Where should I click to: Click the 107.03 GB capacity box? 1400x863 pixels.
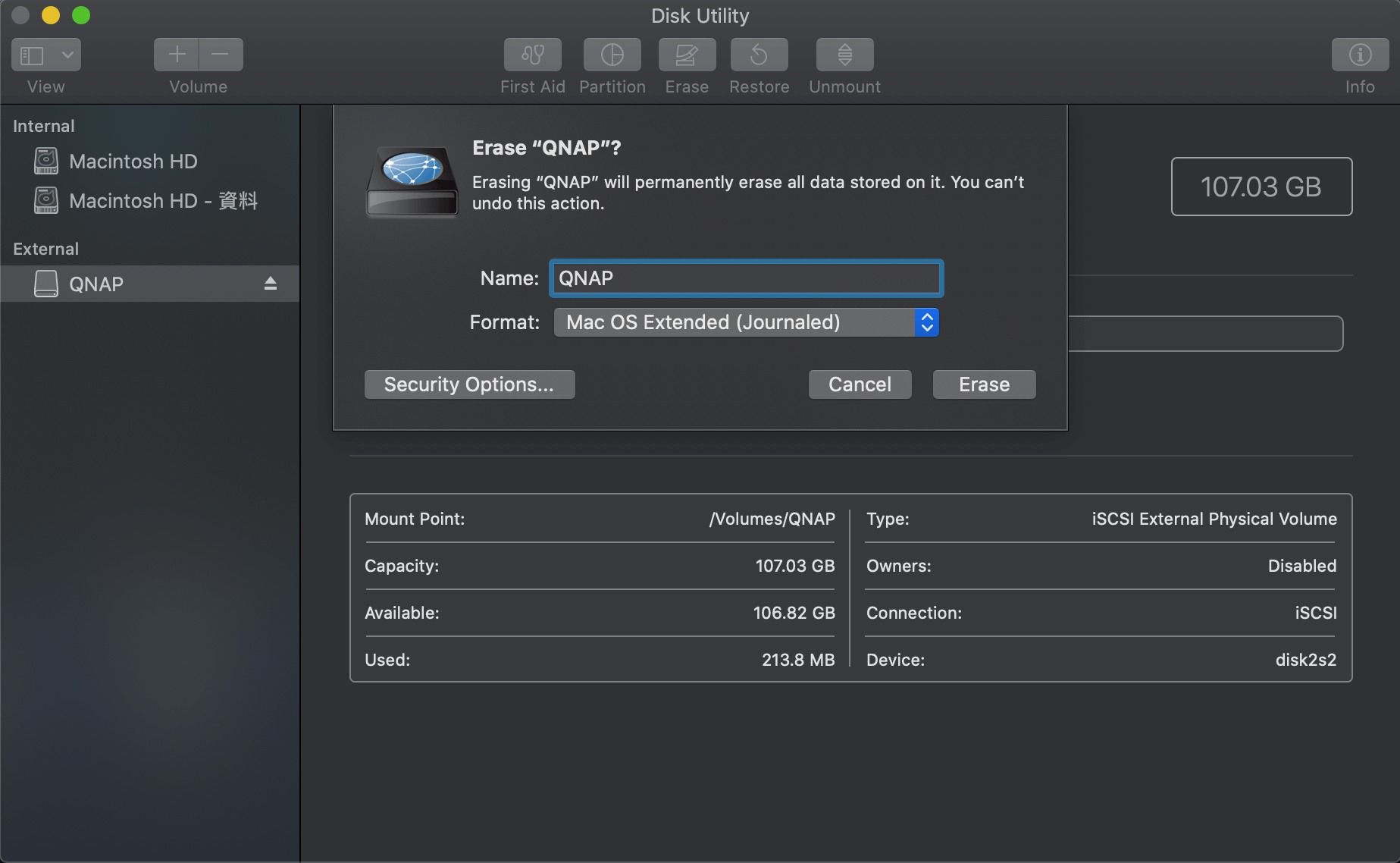coord(1261,187)
